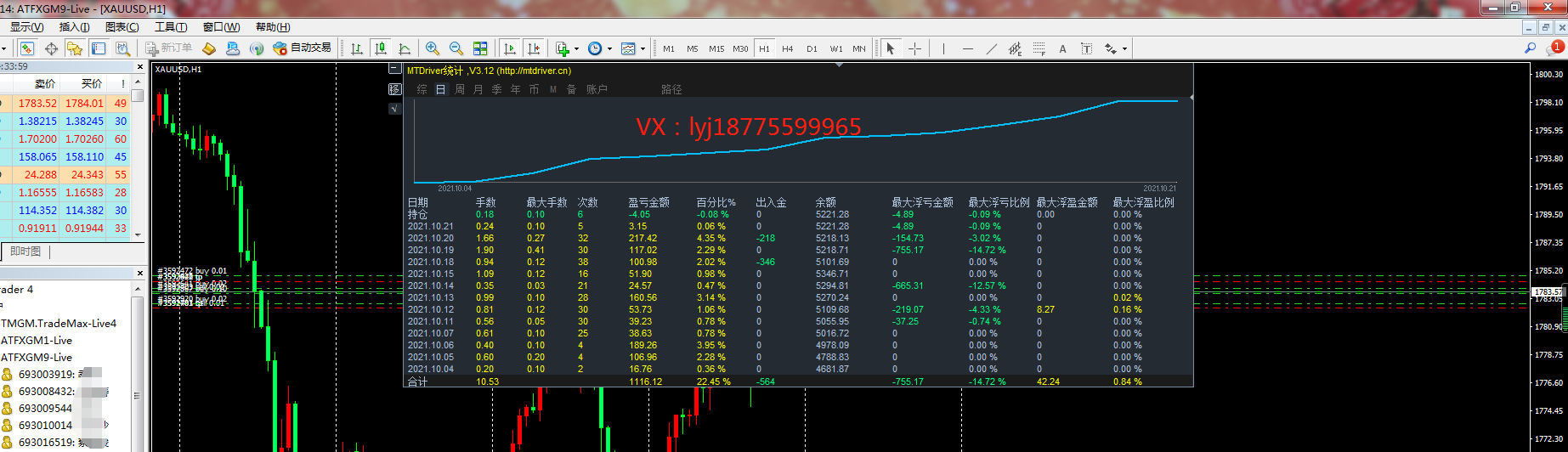Select the text label (T) tool
Viewport: 1568px width, 452px height.
tap(1086, 48)
